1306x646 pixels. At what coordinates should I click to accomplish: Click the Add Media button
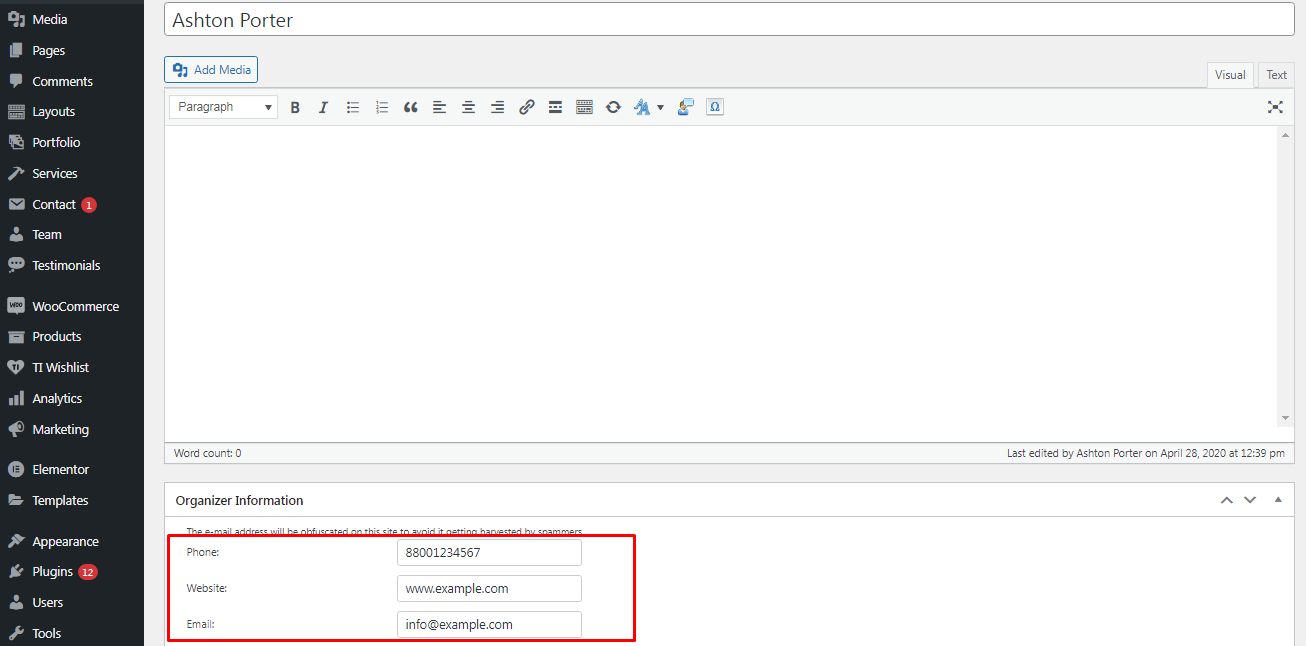(211, 70)
